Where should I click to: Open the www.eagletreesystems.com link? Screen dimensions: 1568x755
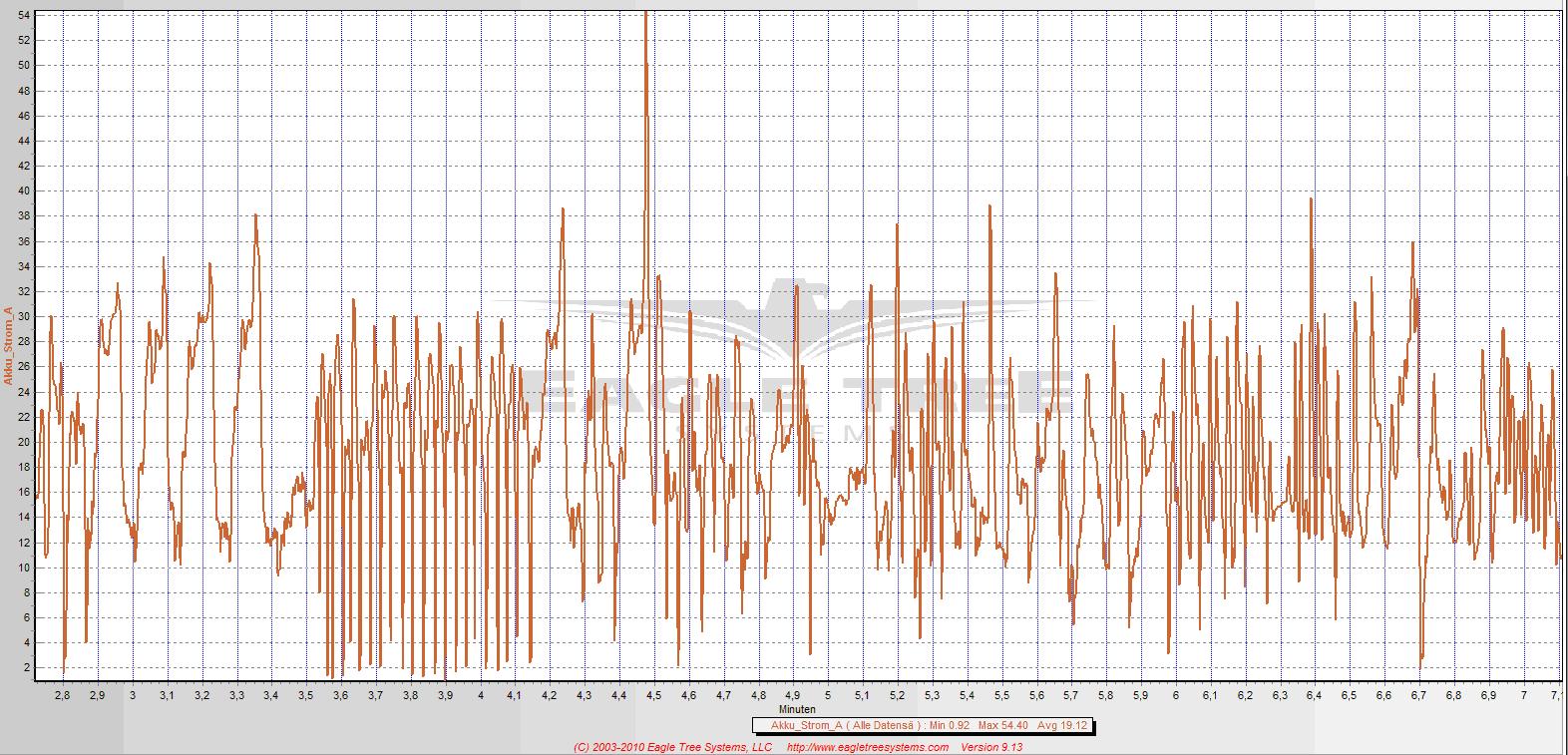click(868, 747)
